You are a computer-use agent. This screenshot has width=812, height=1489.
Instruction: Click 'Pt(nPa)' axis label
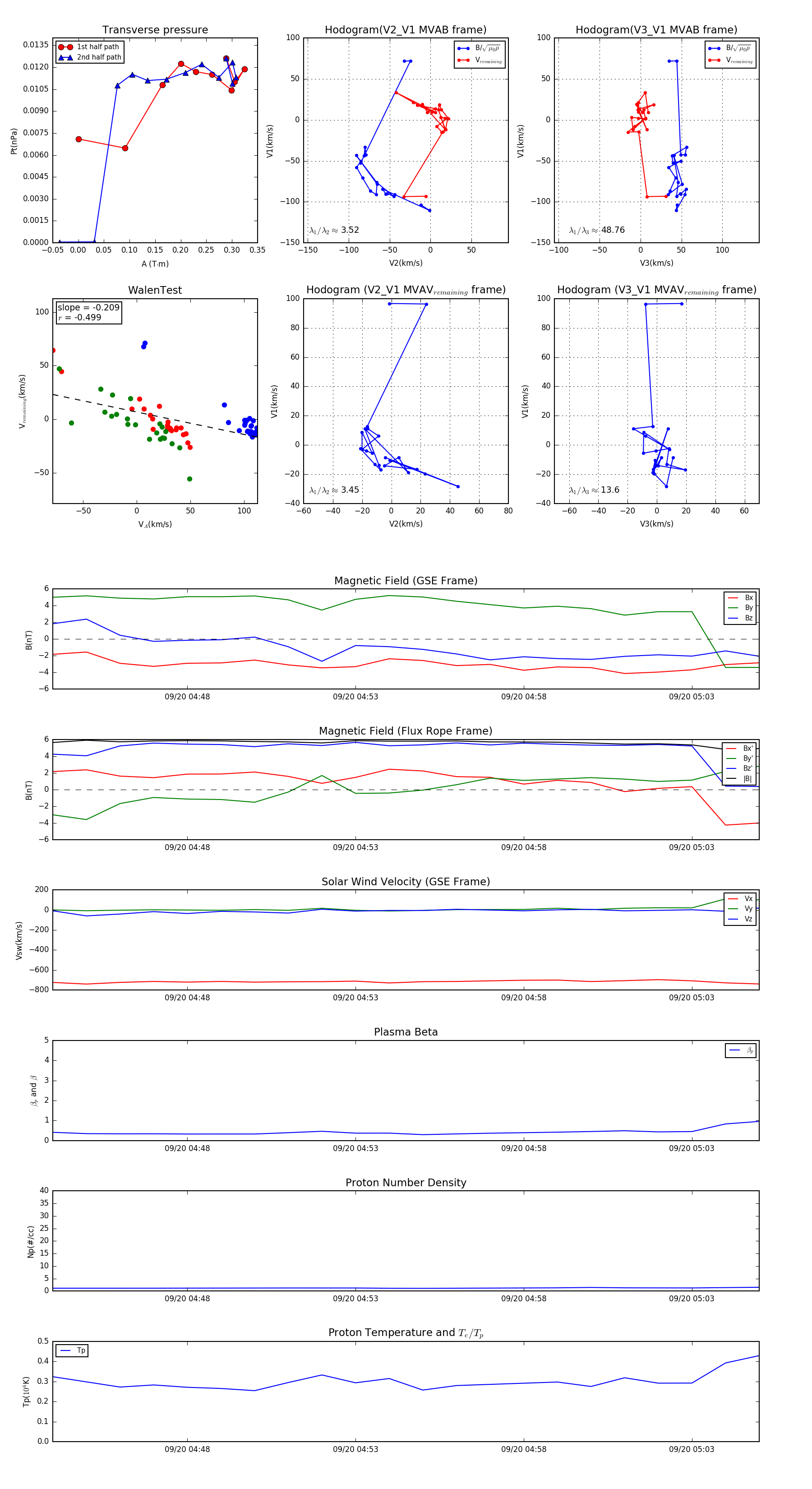coord(14,140)
